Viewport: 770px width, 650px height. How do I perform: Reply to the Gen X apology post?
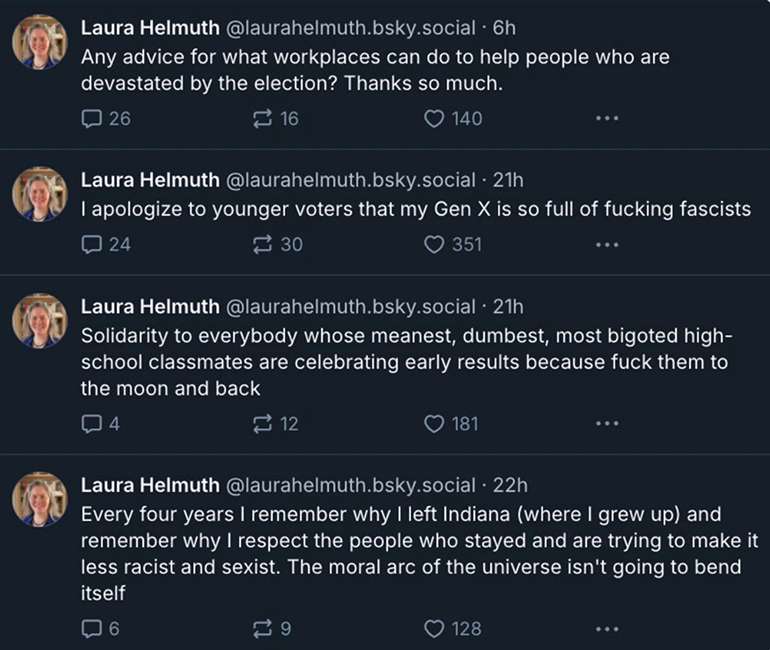pos(92,243)
